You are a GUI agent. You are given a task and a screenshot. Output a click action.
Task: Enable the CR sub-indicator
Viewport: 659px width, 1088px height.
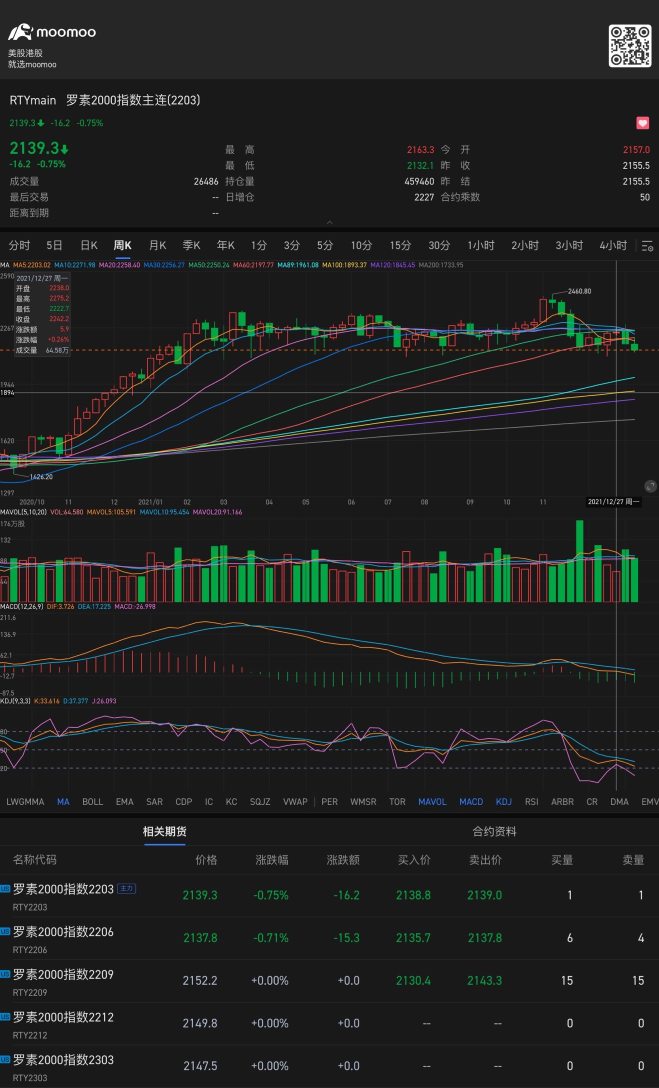(x=592, y=801)
